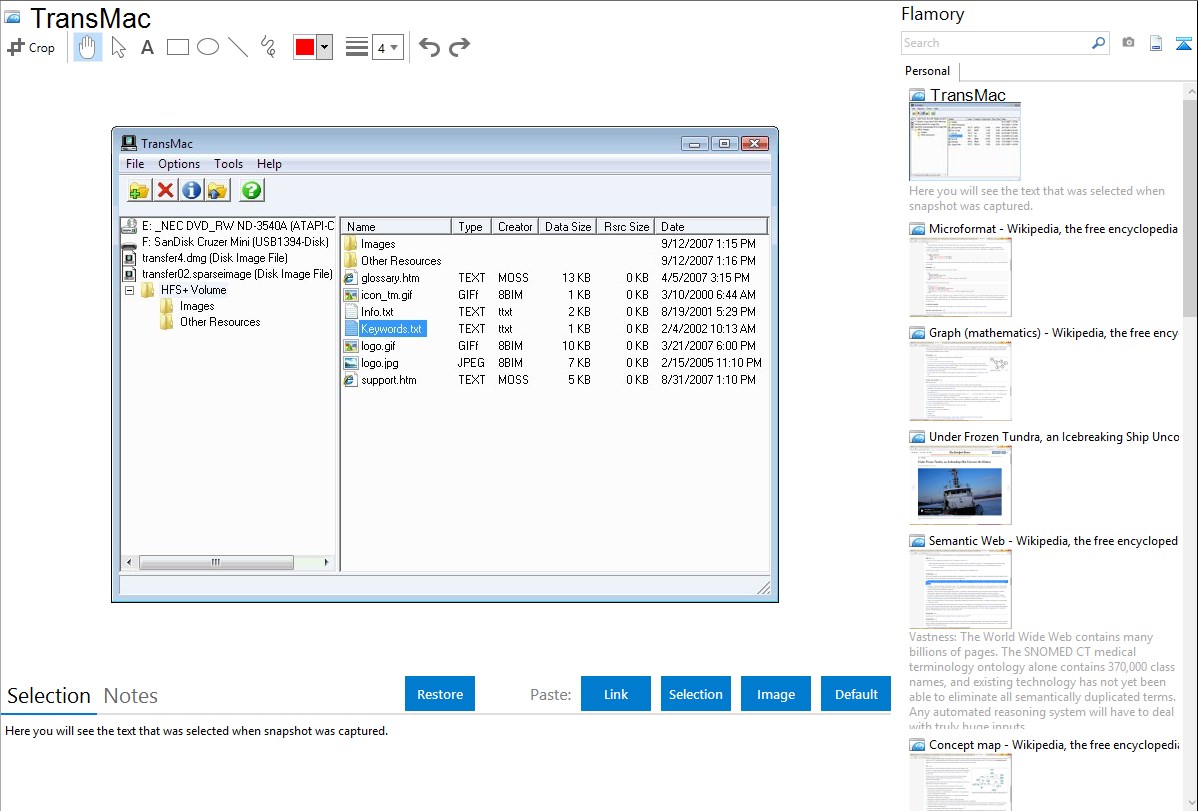Screen dimensions: 1198x811
Task: Click the open folder toolbar icon
Action: pyautogui.click(x=218, y=190)
